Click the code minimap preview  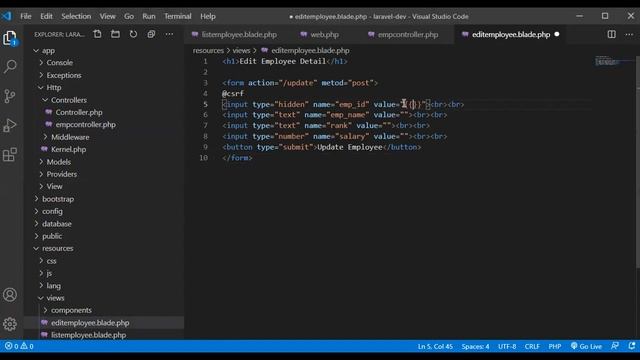click(x=607, y=61)
